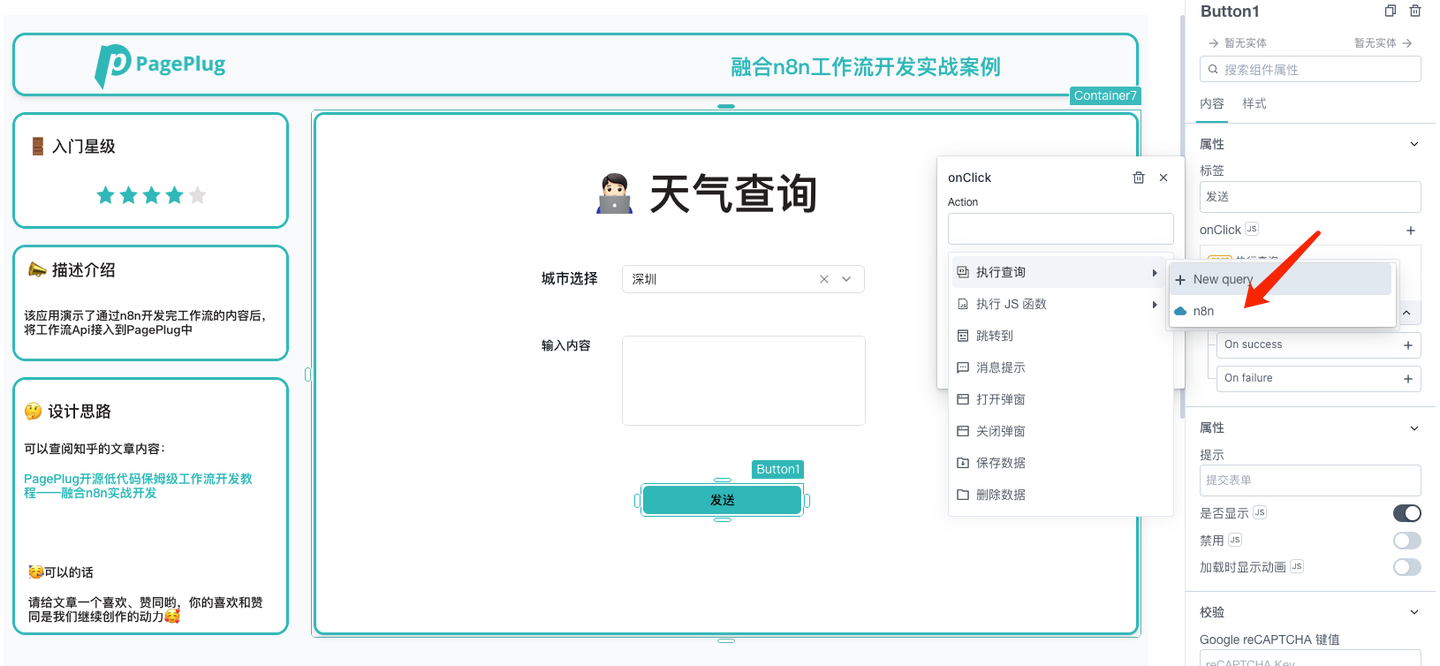The image size is (1440, 666).
Task: Click the 天气查询 heading text
Action: click(x=733, y=194)
